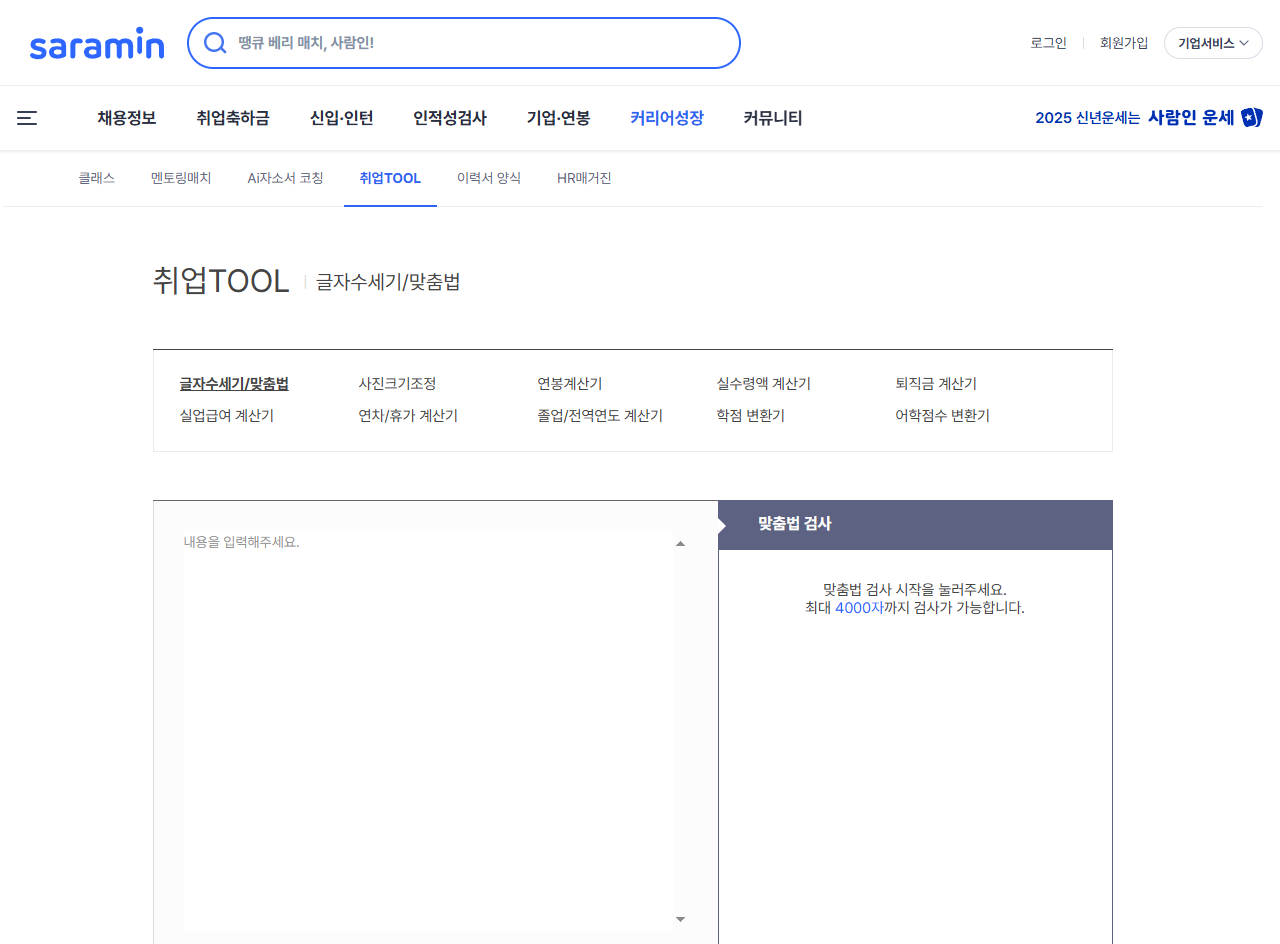Open the 채용정보 menu
This screenshot has width=1280, height=944.
pos(125,118)
